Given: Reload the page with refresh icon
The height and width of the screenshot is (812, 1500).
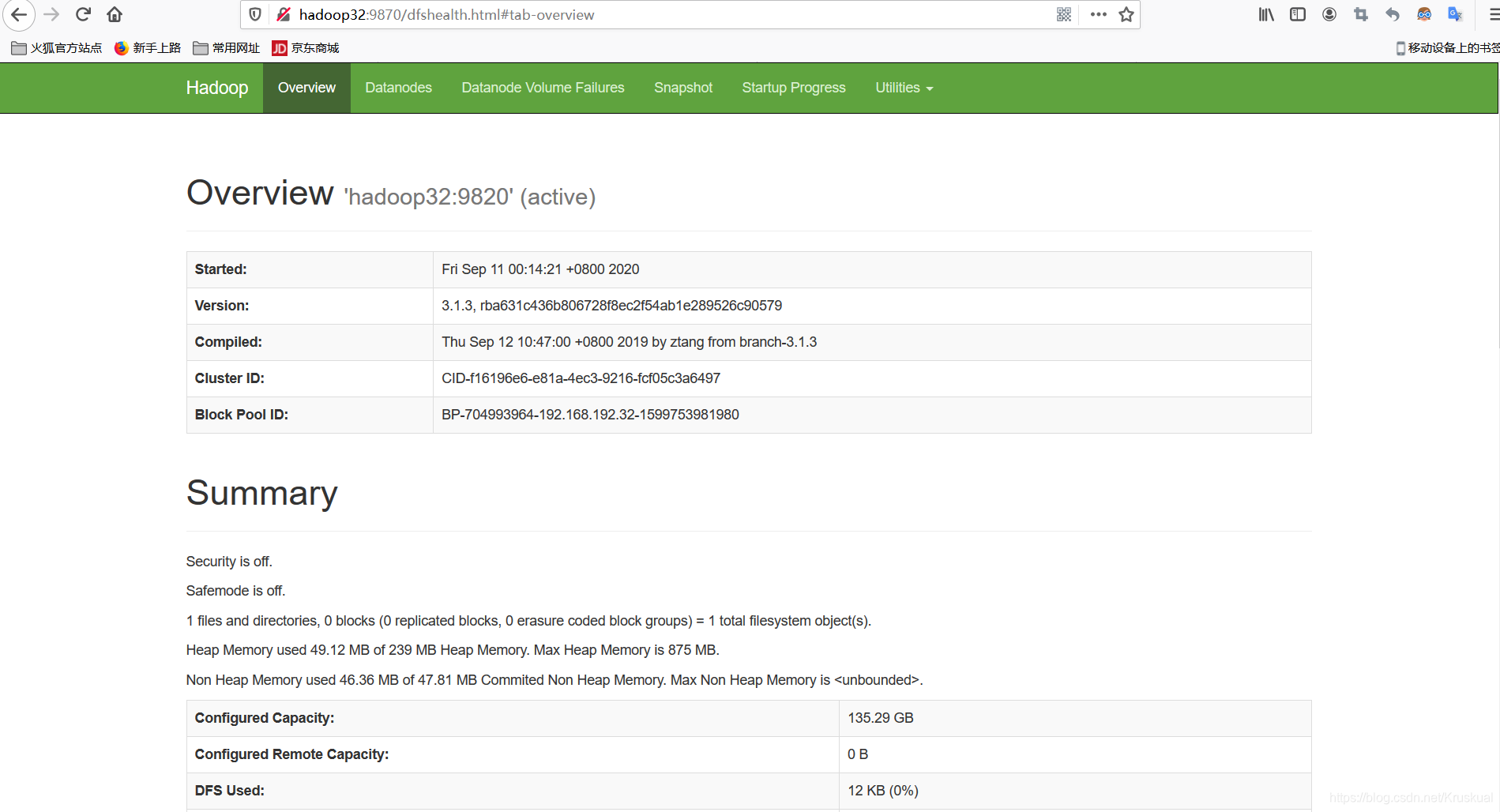Looking at the screenshot, I should pos(83,14).
